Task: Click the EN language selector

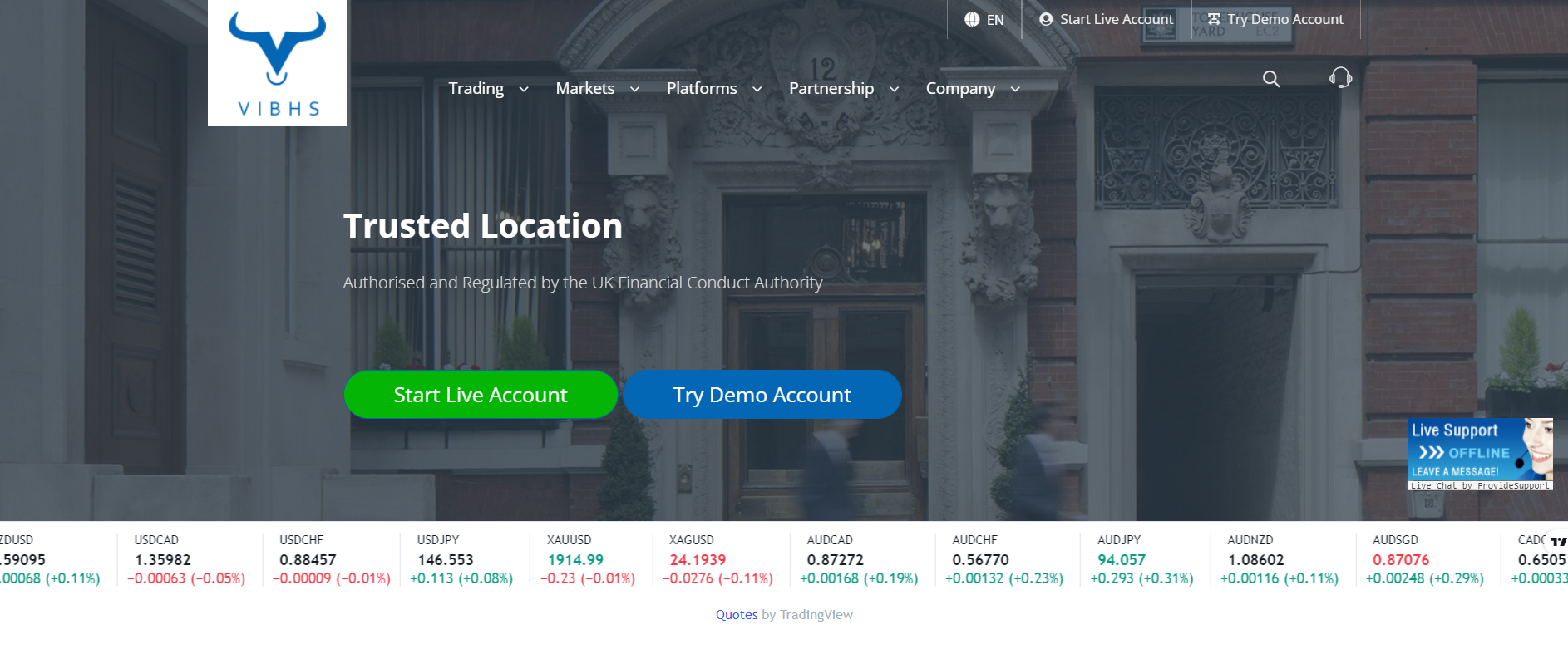Action: (995, 20)
